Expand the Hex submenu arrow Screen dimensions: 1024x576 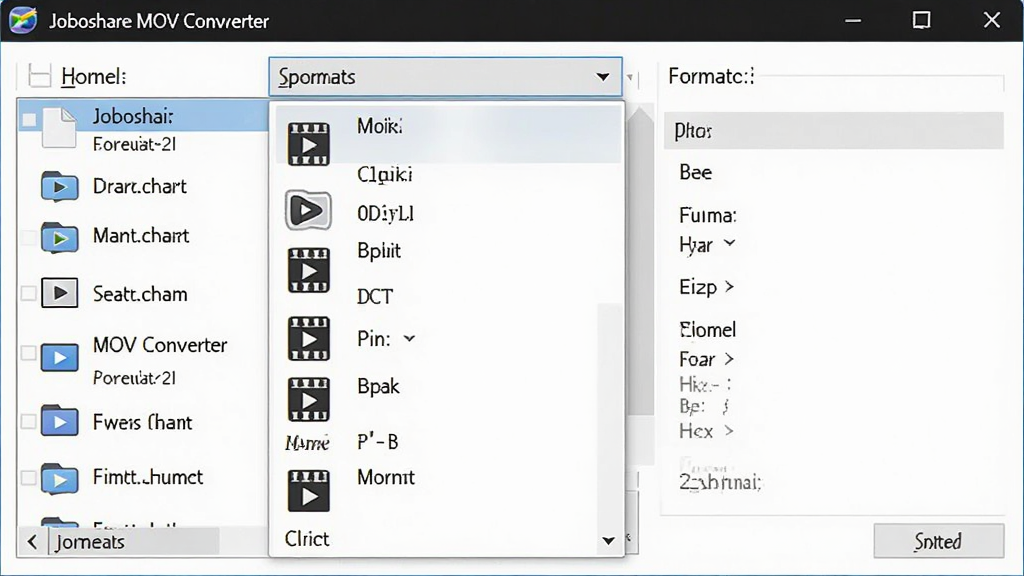(729, 431)
